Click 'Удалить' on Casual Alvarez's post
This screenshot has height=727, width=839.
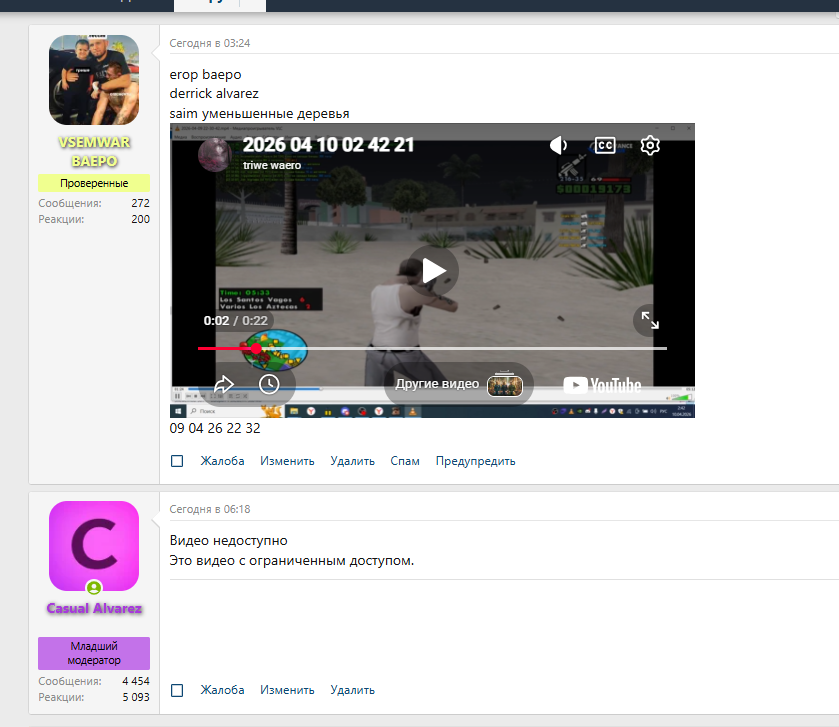[353, 690]
